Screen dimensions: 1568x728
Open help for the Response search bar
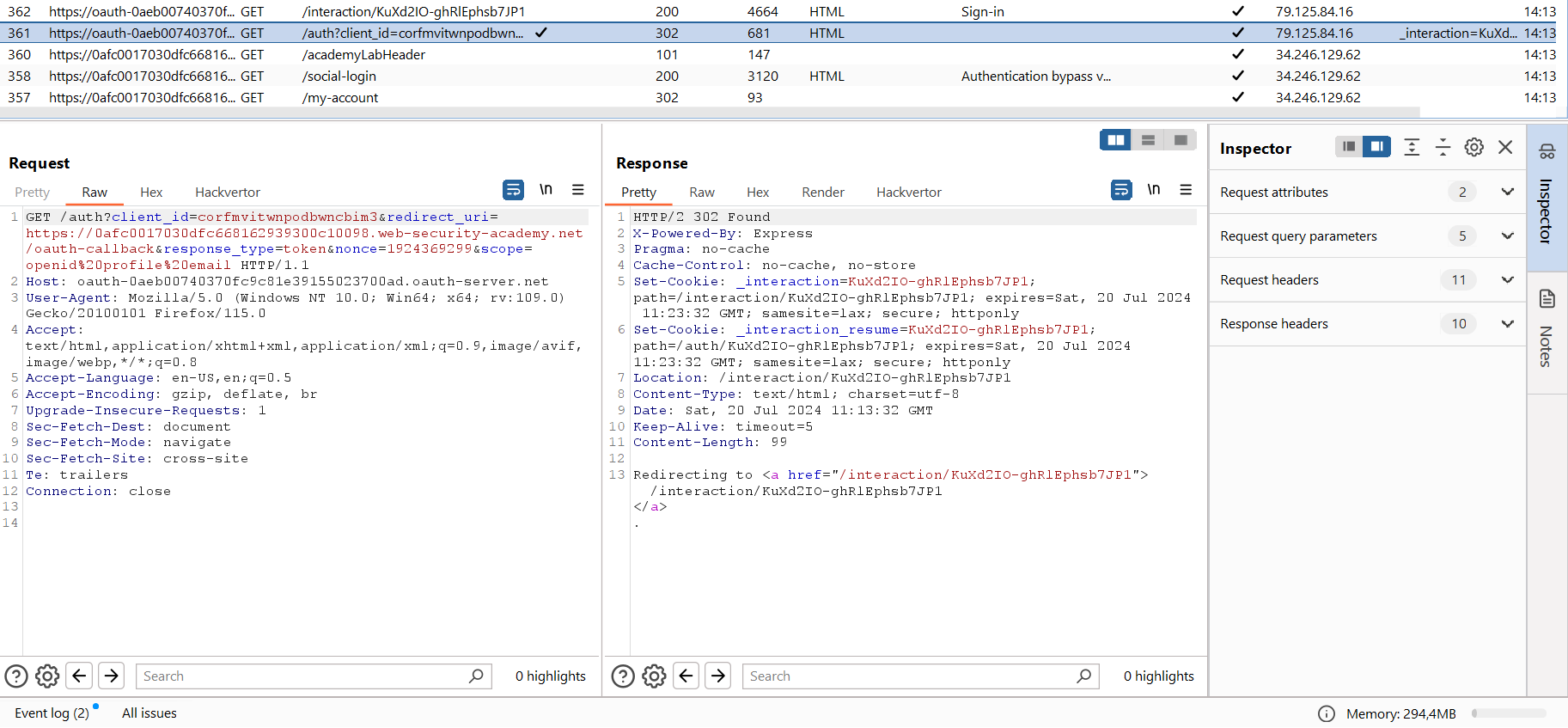point(623,676)
